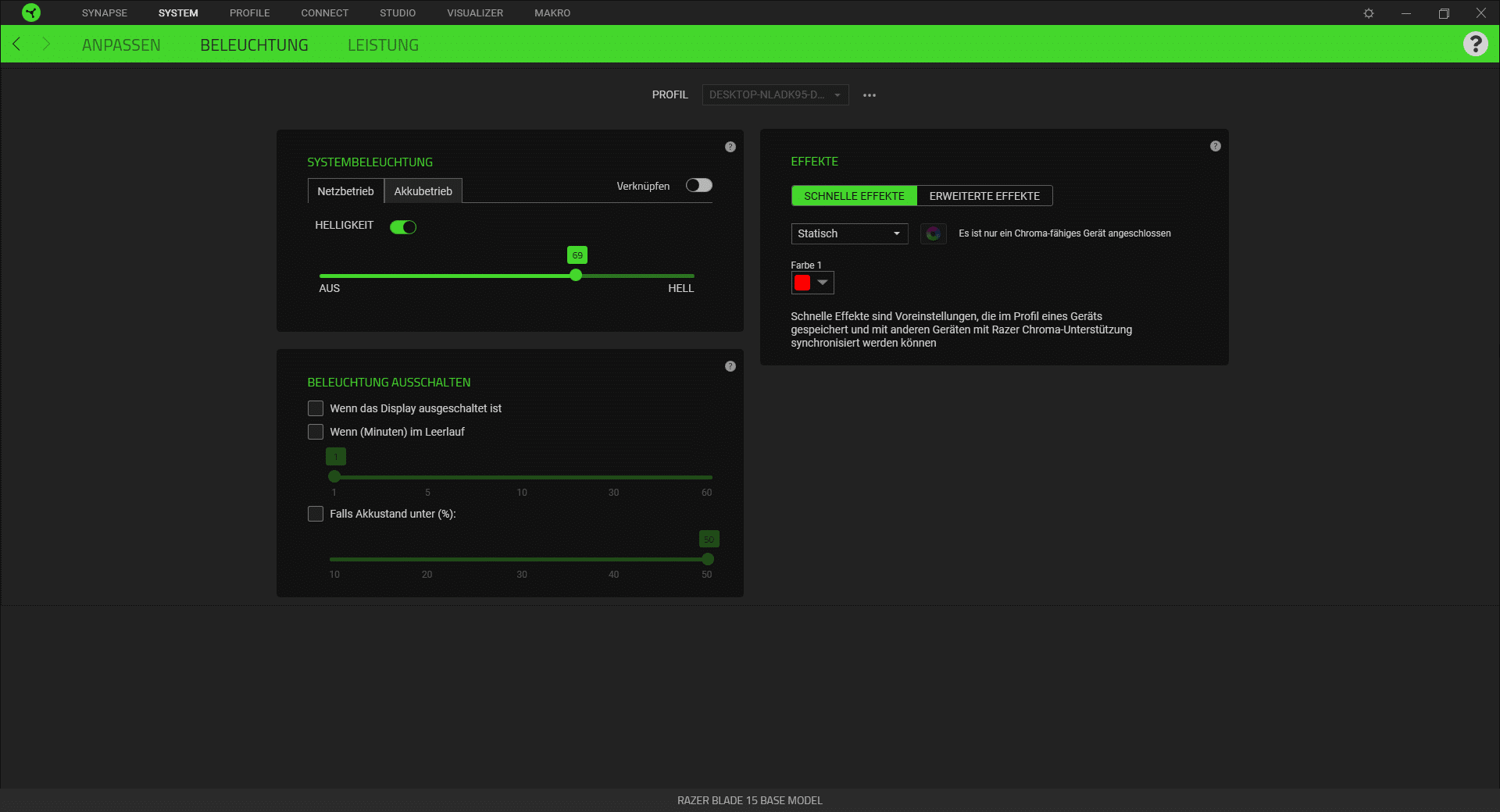Open the Chroma Studio color wheel icon
This screenshot has height=812, width=1500.
tap(933, 233)
